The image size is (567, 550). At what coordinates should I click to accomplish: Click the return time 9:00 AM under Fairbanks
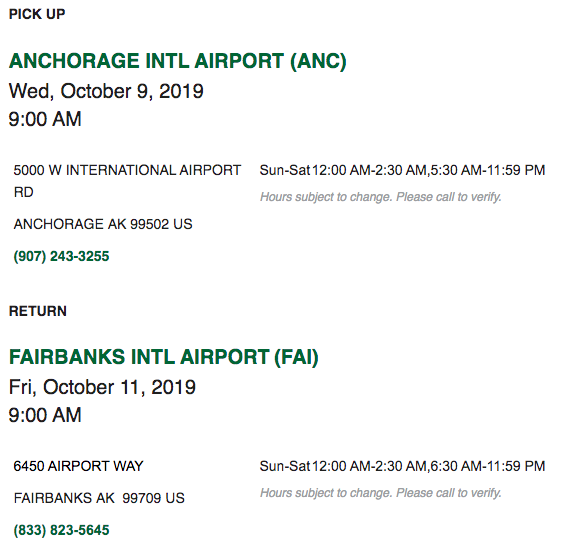click(45, 415)
